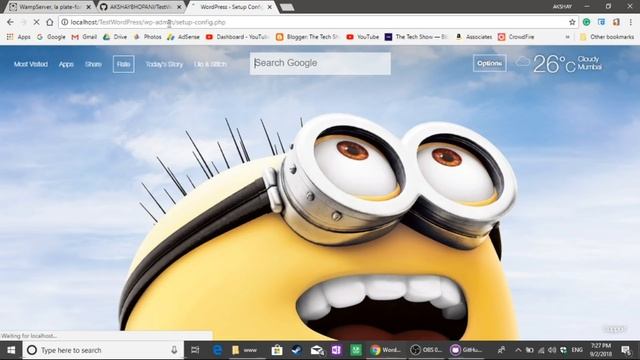Select the Share menu item

pyautogui.click(x=93, y=64)
